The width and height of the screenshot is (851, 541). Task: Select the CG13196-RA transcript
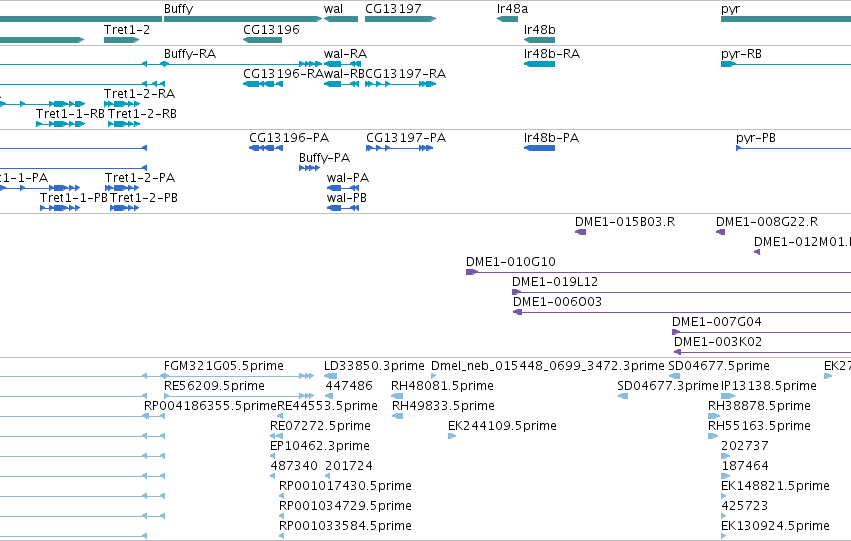[x=263, y=84]
